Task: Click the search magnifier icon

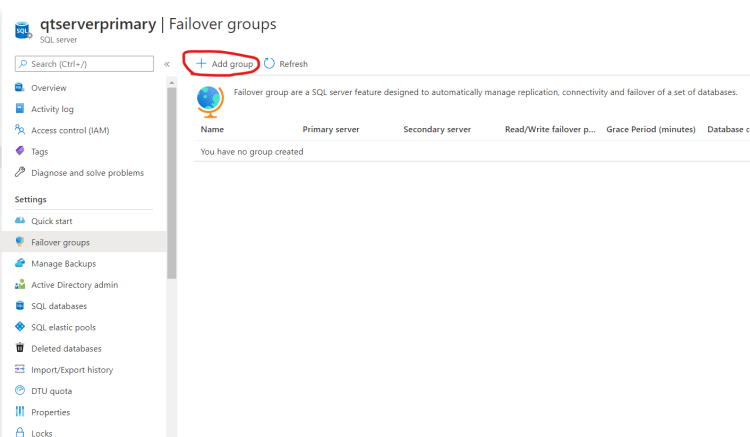Action: pyautogui.click(x=23, y=64)
